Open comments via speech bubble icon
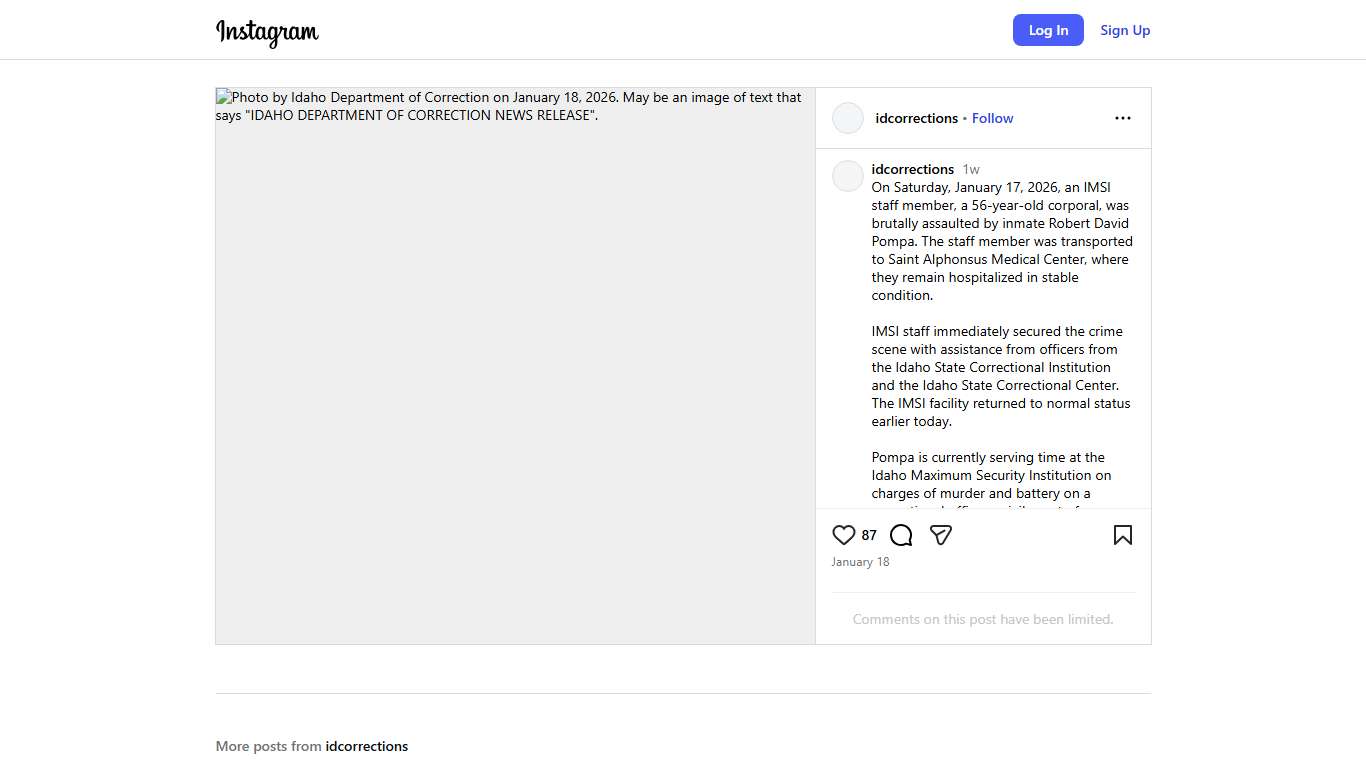 pyautogui.click(x=901, y=535)
